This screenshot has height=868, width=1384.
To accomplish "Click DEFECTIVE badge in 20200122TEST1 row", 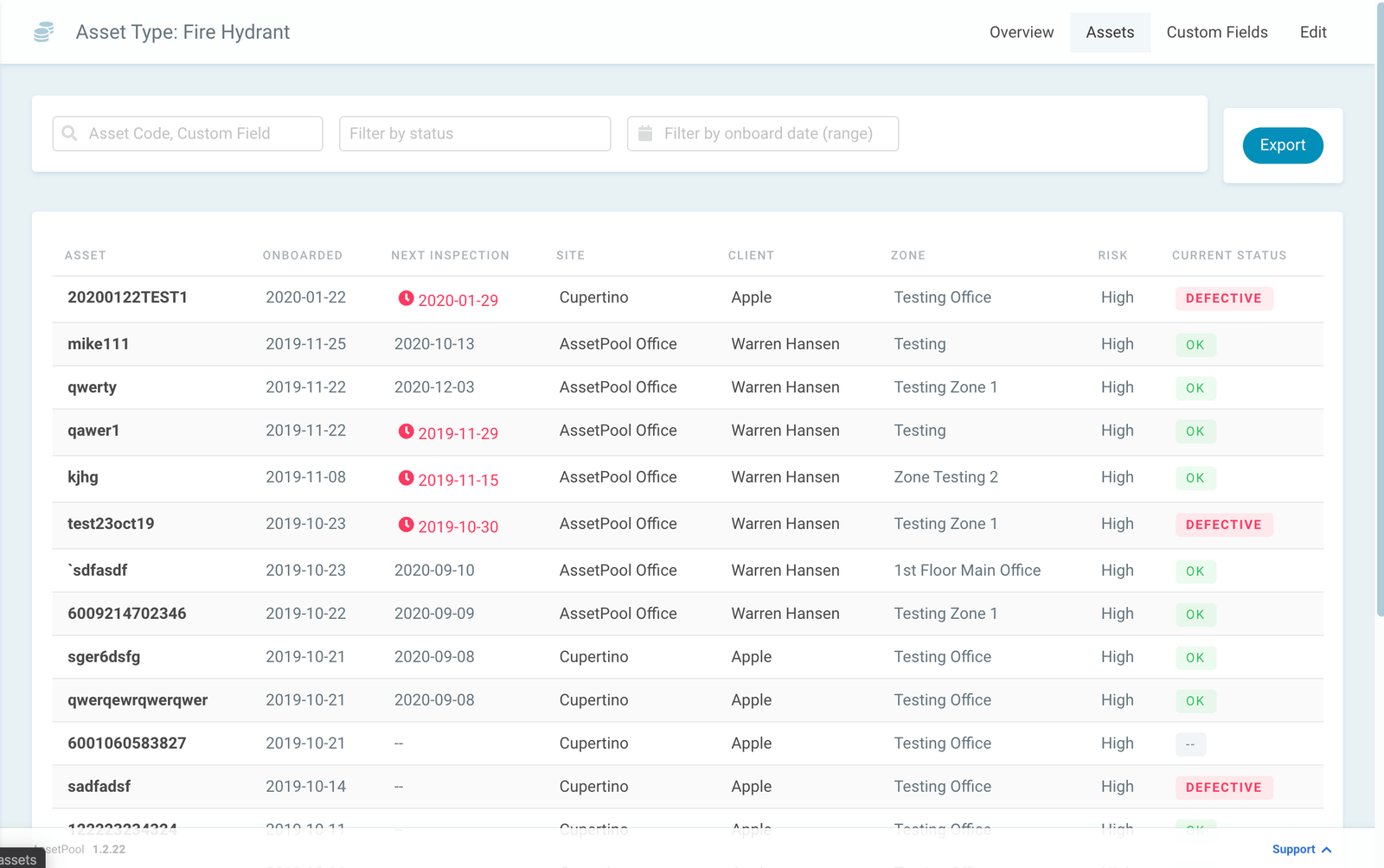I will tap(1224, 298).
